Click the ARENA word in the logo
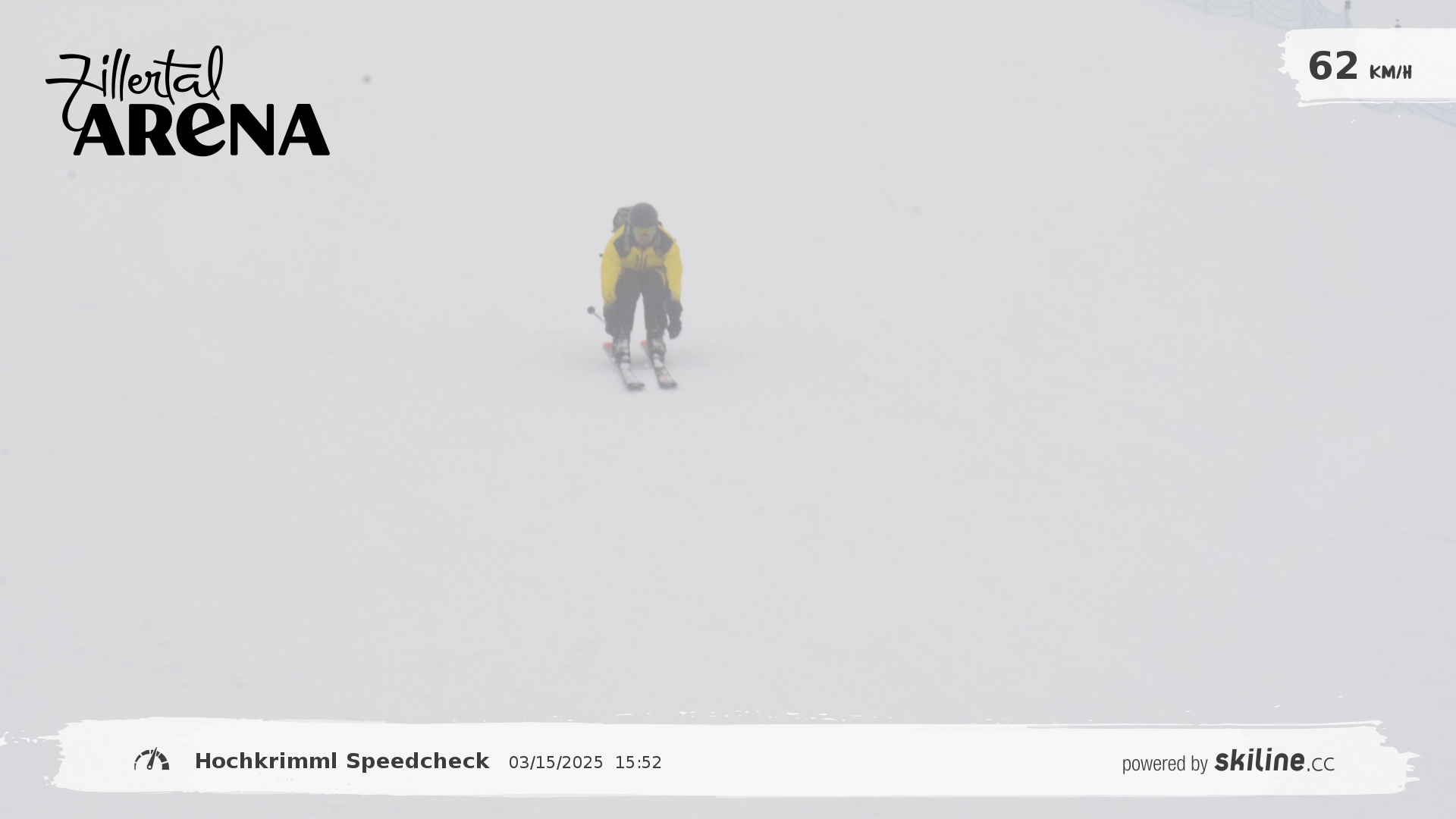Viewport: 1456px width, 819px height. click(201, 130)
